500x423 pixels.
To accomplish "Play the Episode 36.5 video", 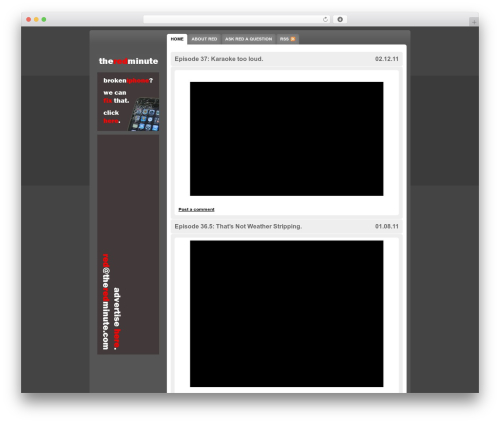I will 287,314.
